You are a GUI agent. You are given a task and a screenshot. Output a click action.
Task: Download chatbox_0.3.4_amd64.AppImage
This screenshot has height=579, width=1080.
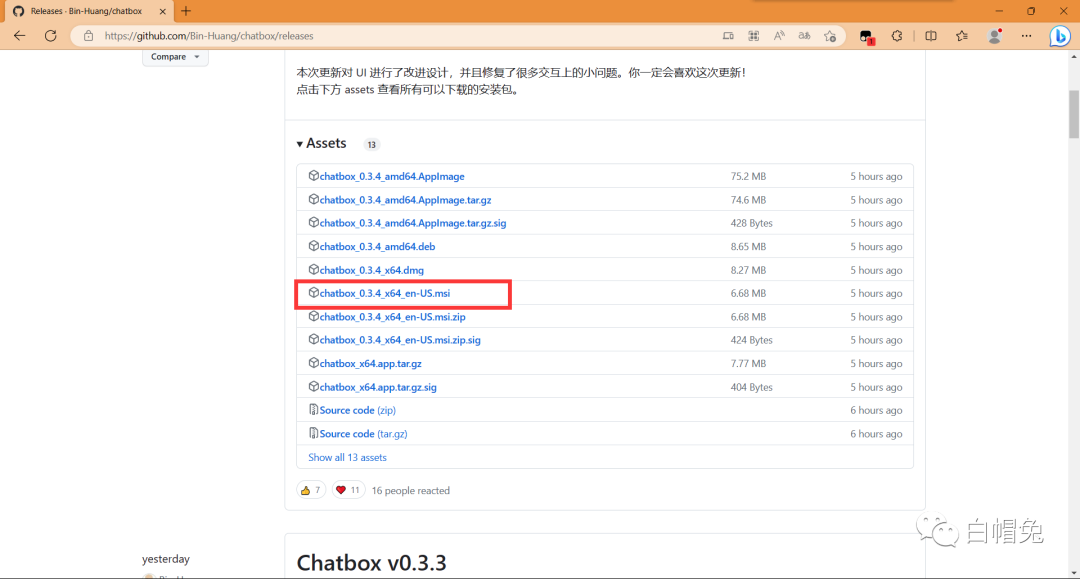click(392, 176)
